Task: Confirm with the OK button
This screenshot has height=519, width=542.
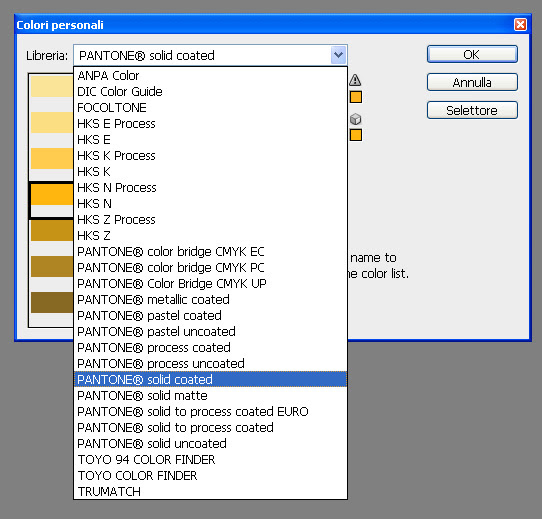Action: [x=472, y=54]
